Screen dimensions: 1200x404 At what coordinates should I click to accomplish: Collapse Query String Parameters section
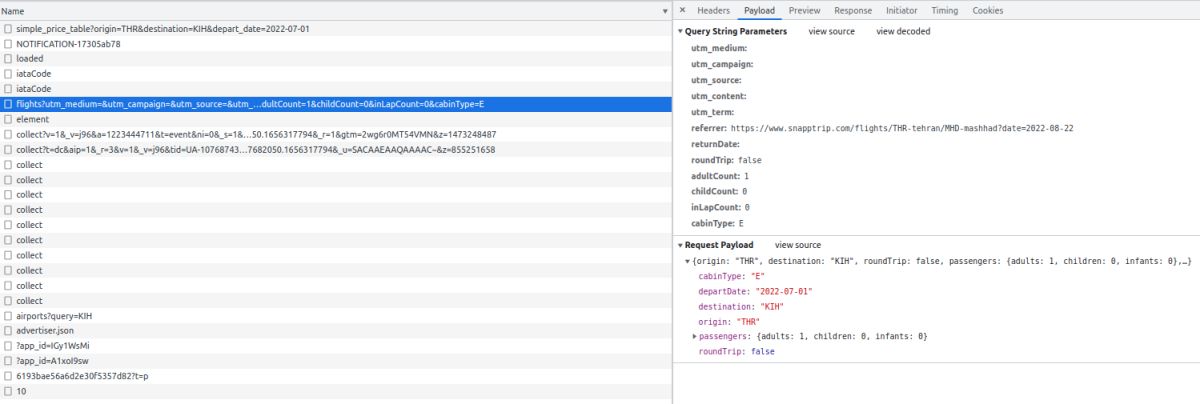pyautogui.click(x=680, y=32)
